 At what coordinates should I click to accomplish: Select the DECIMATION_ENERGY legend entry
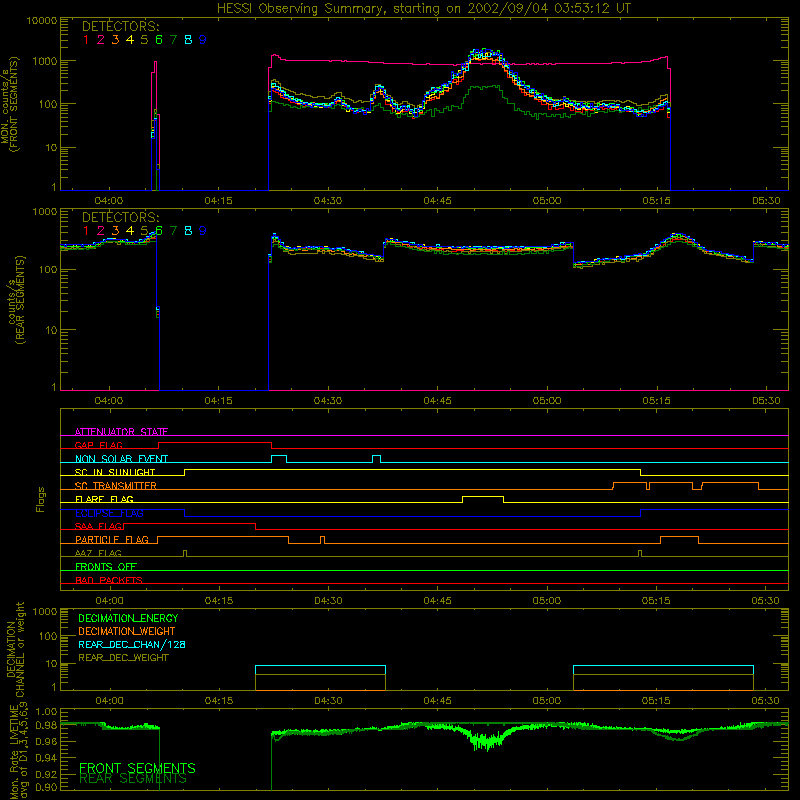(128, 618)
